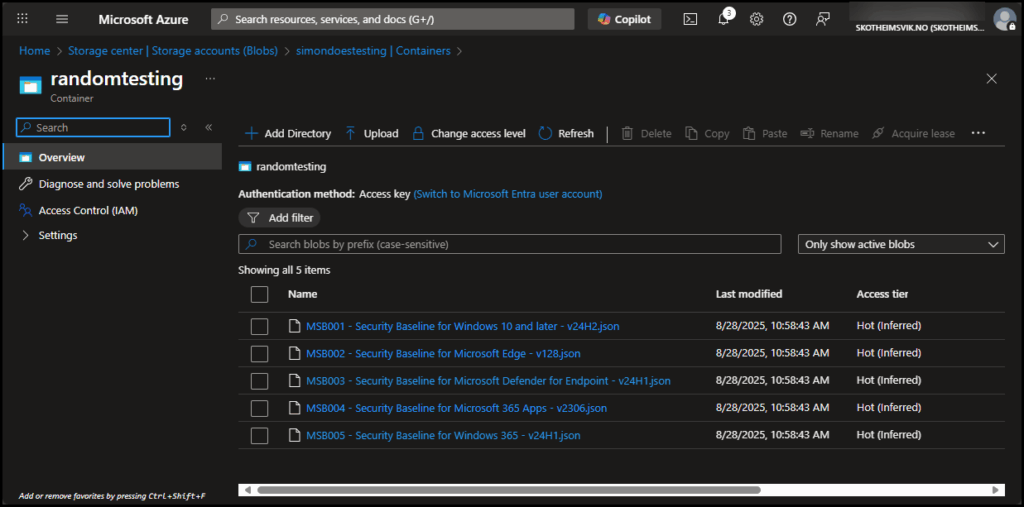Sort by the Last modified column header
Image resolution: width=1024 pixels, height=507 pixels.
pos(749,294)
